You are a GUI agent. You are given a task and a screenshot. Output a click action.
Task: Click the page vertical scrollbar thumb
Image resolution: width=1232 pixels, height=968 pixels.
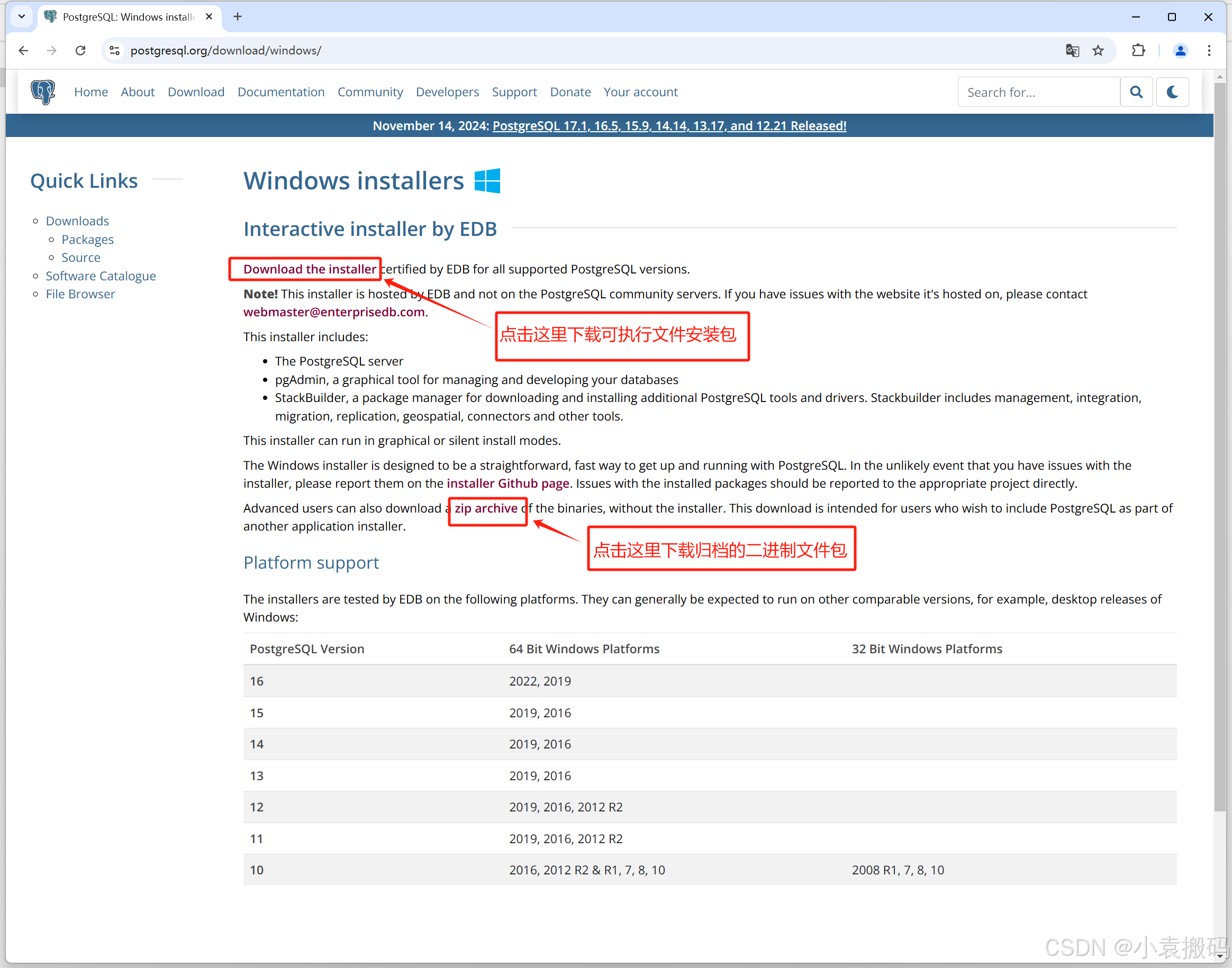(1220, 448)
